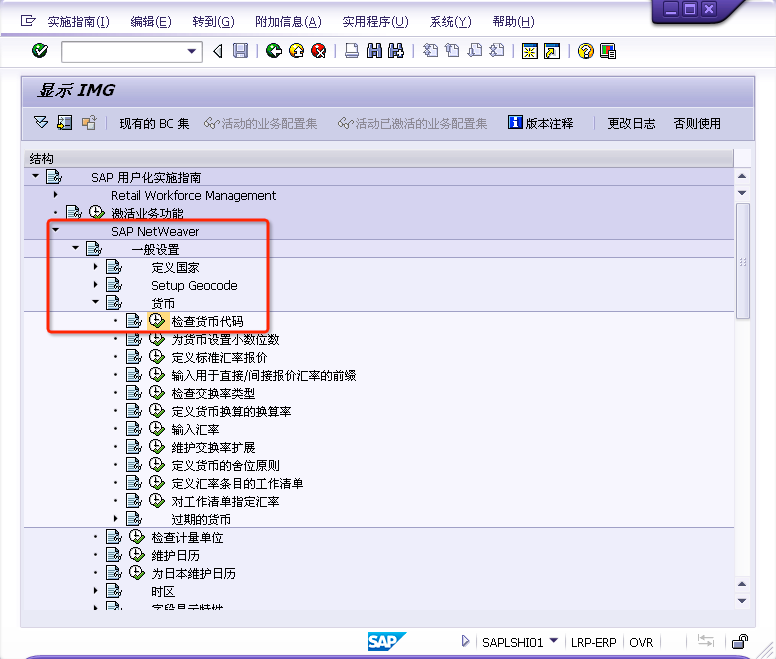
Task: Click the status bar triangle expand arrow
Action: [x=465, y=641]
